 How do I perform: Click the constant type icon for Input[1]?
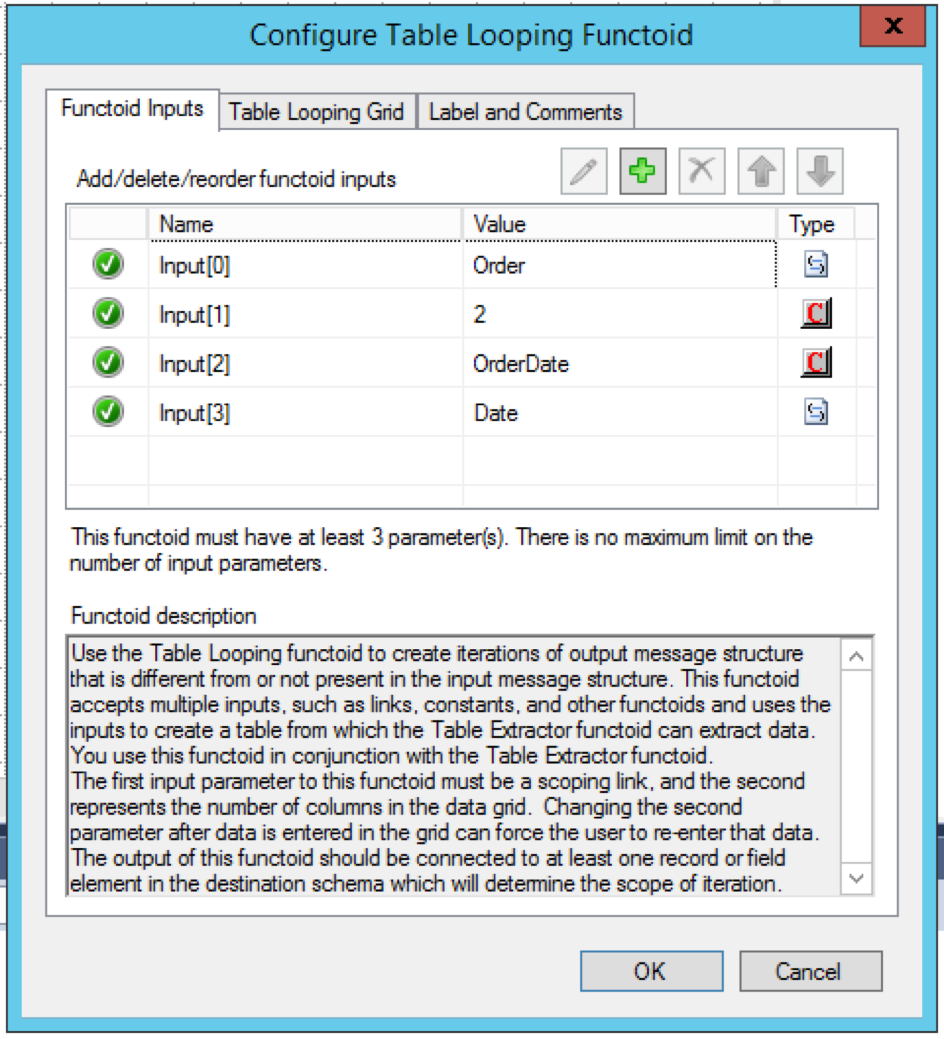(816, 313)
